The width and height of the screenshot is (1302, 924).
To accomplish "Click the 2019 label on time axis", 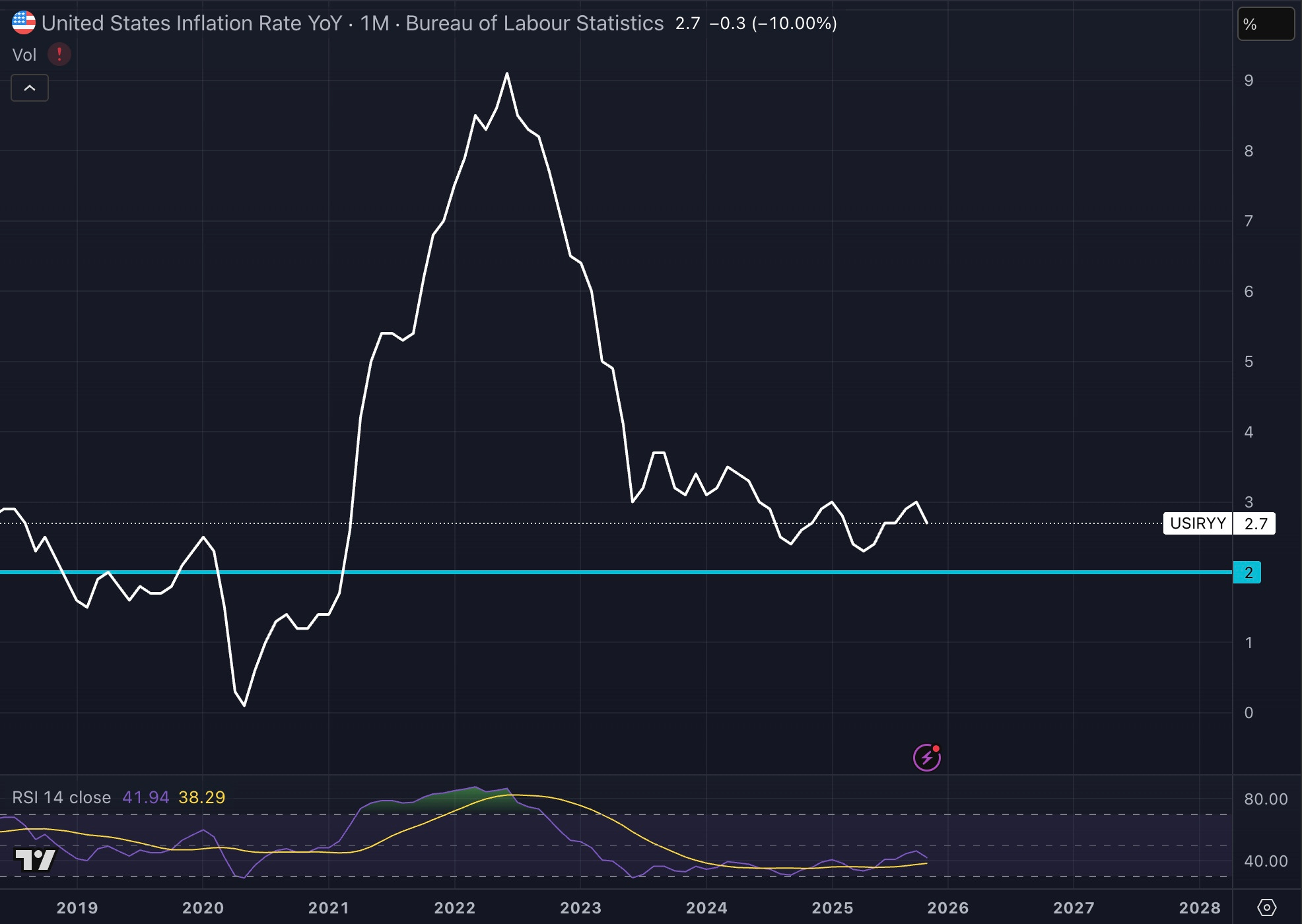I will pyautogui.click(x=77, y=907).
